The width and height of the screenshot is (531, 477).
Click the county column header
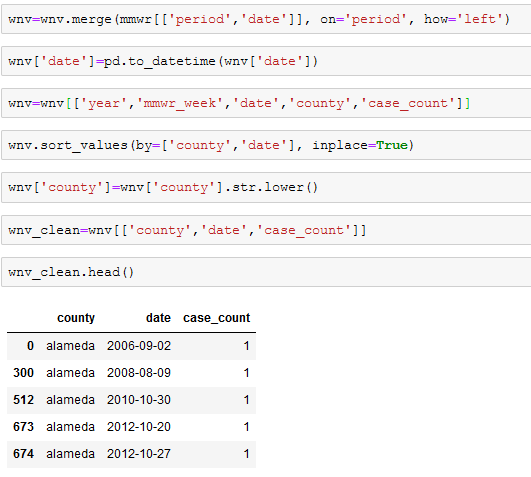coord(76,318)
